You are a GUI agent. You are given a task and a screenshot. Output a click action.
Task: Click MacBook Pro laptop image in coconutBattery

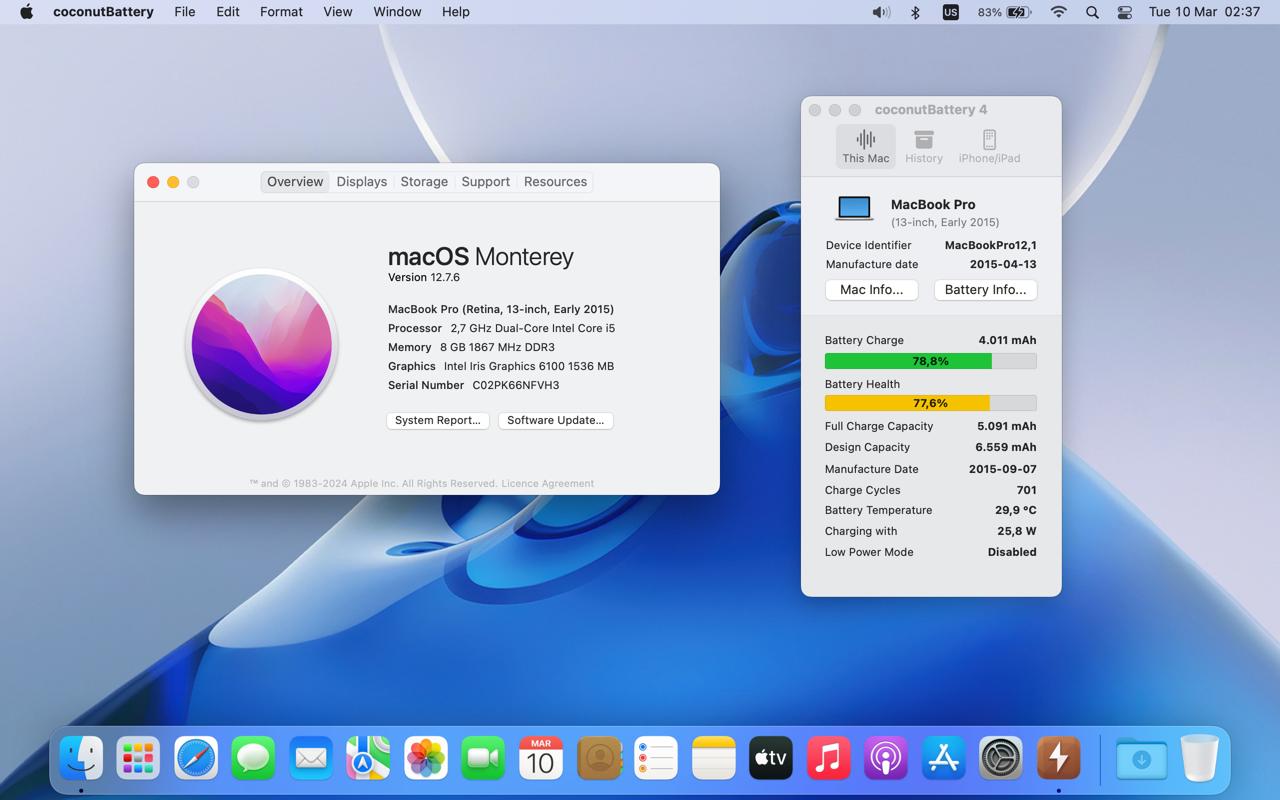[854, 208]
